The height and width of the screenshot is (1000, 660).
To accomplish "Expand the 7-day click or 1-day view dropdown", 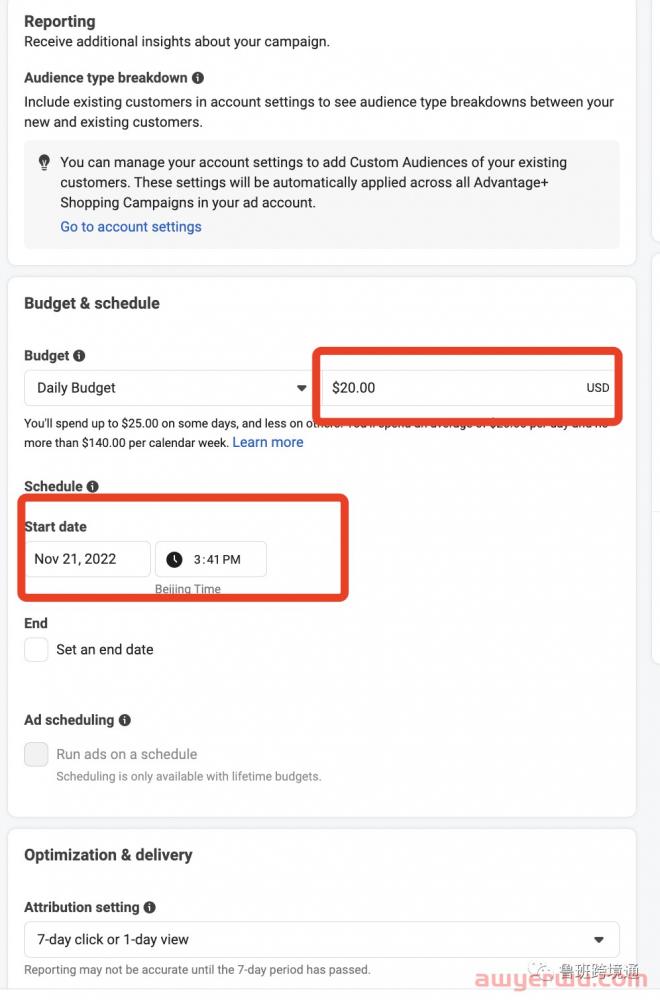I will click(321, 939).
